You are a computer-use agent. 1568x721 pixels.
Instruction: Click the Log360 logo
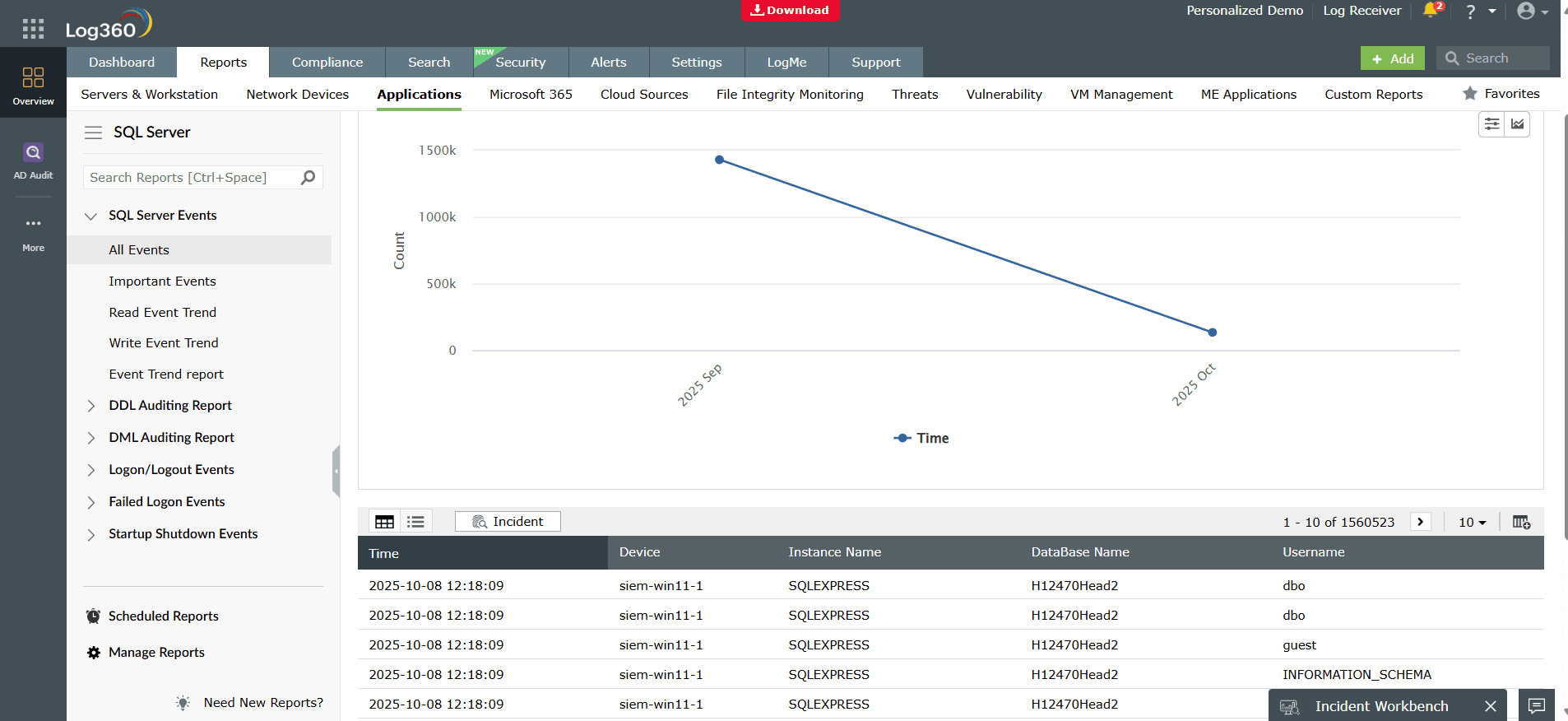coord(109,25)
